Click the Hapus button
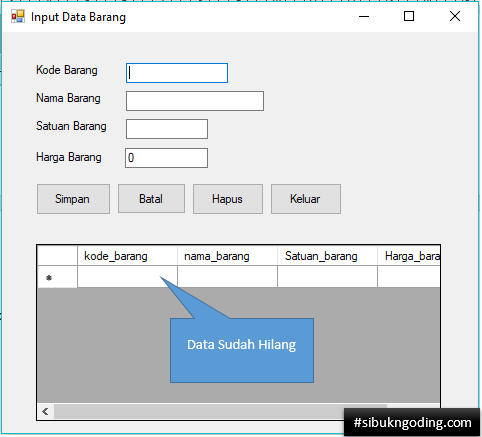 point(228,199)
